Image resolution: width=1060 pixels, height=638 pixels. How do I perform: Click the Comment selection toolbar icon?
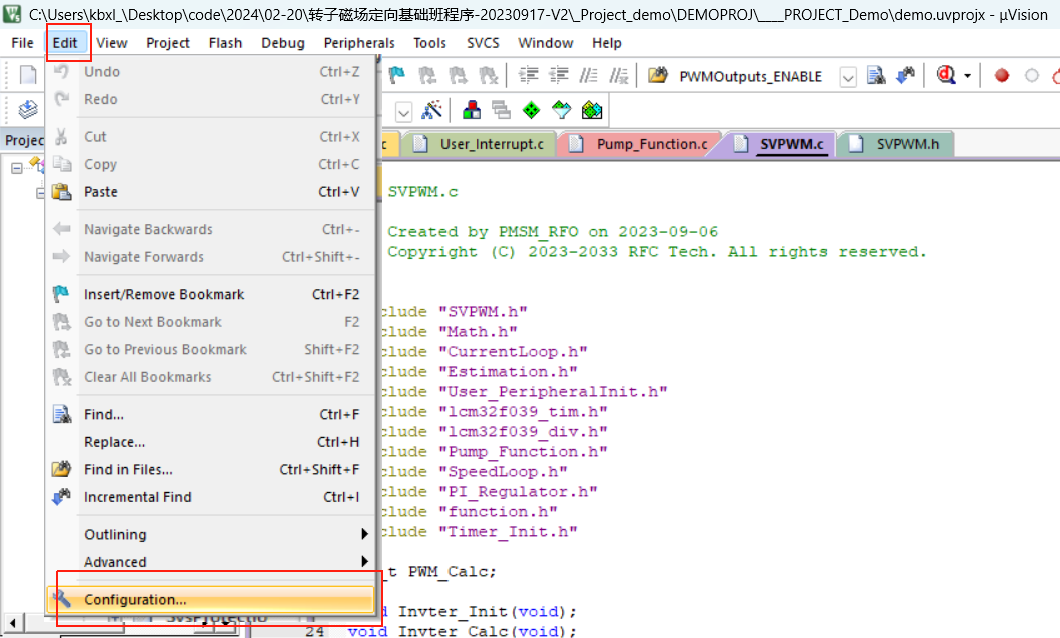[588, 75]
